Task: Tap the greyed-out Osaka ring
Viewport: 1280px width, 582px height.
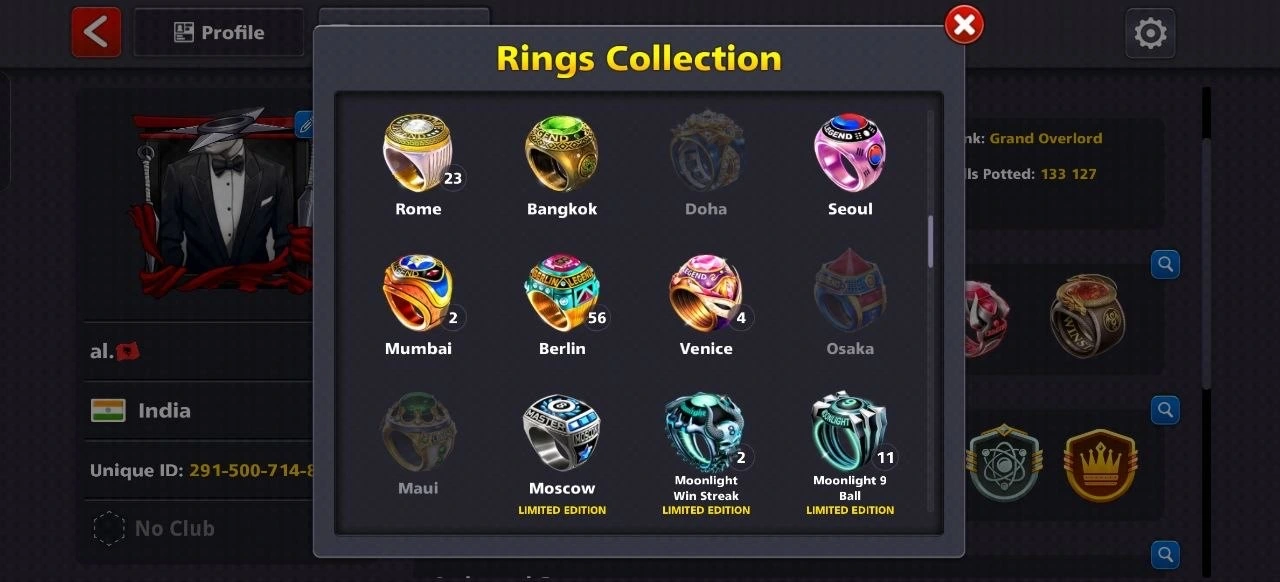Action: click(x=850, y=291)
